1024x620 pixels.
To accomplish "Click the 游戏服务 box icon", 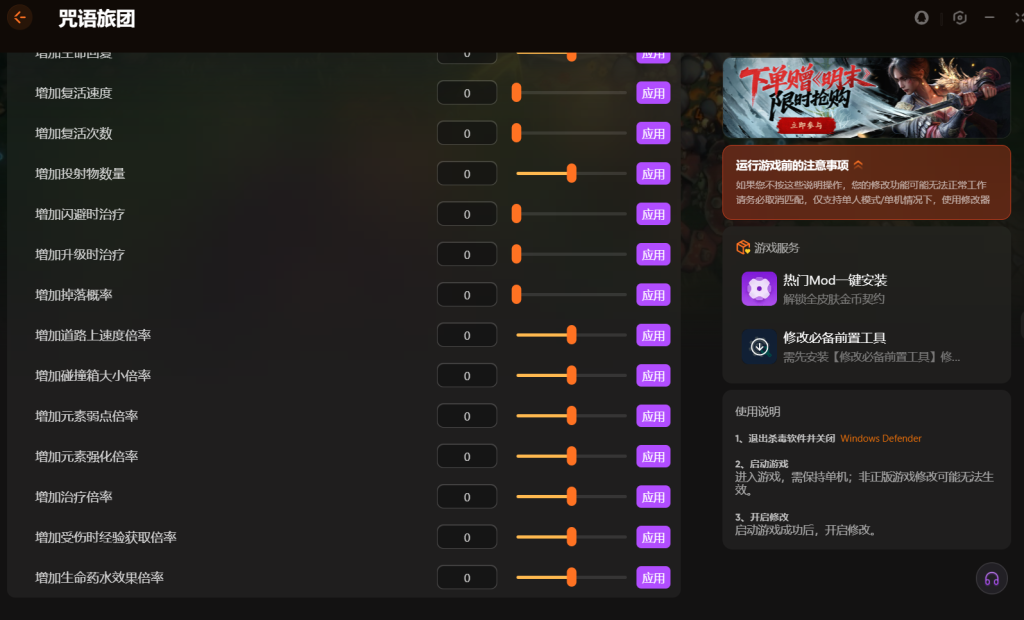I will coord(743,248).
